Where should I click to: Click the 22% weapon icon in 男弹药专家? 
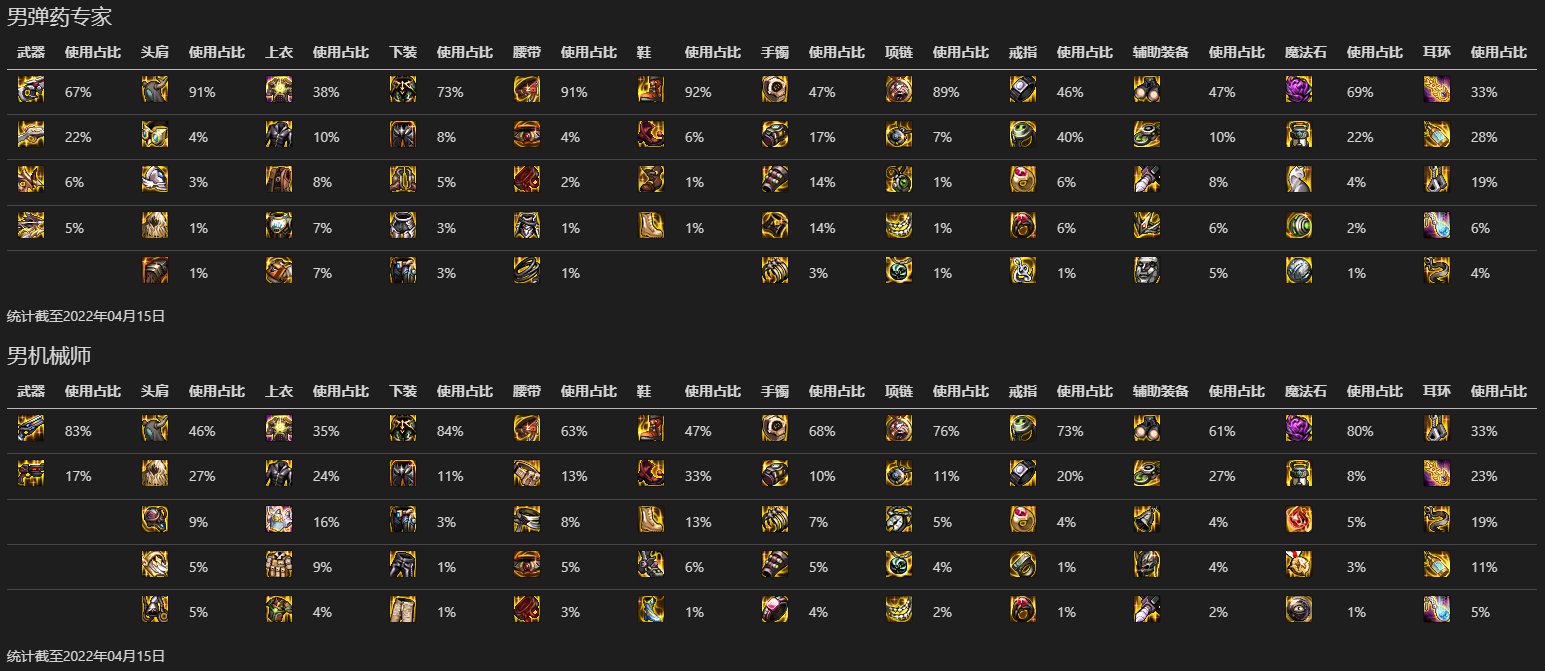31,137
